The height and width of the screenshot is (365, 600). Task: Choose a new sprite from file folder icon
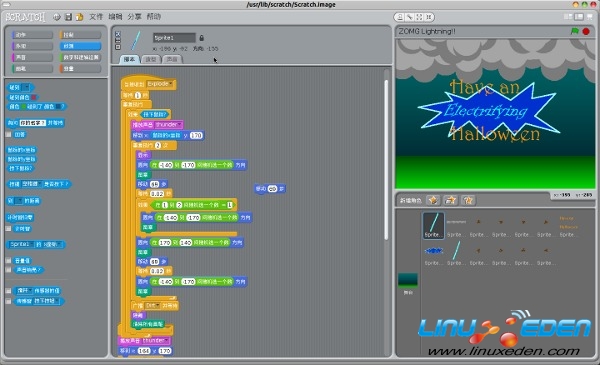(451, 200)
